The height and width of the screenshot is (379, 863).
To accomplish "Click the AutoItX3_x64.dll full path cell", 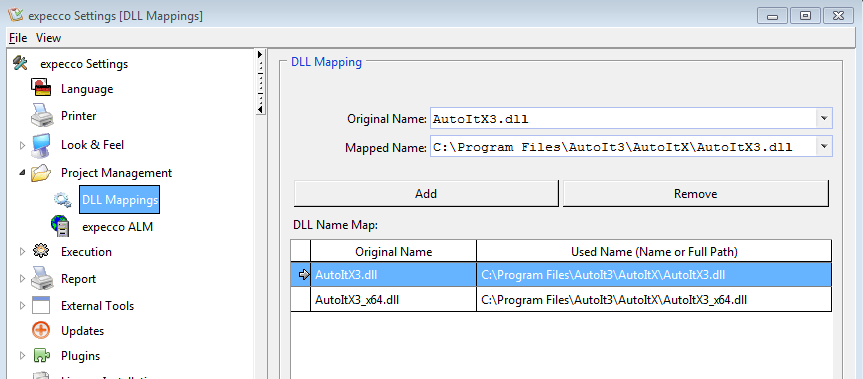I will (x=654, y=299).
